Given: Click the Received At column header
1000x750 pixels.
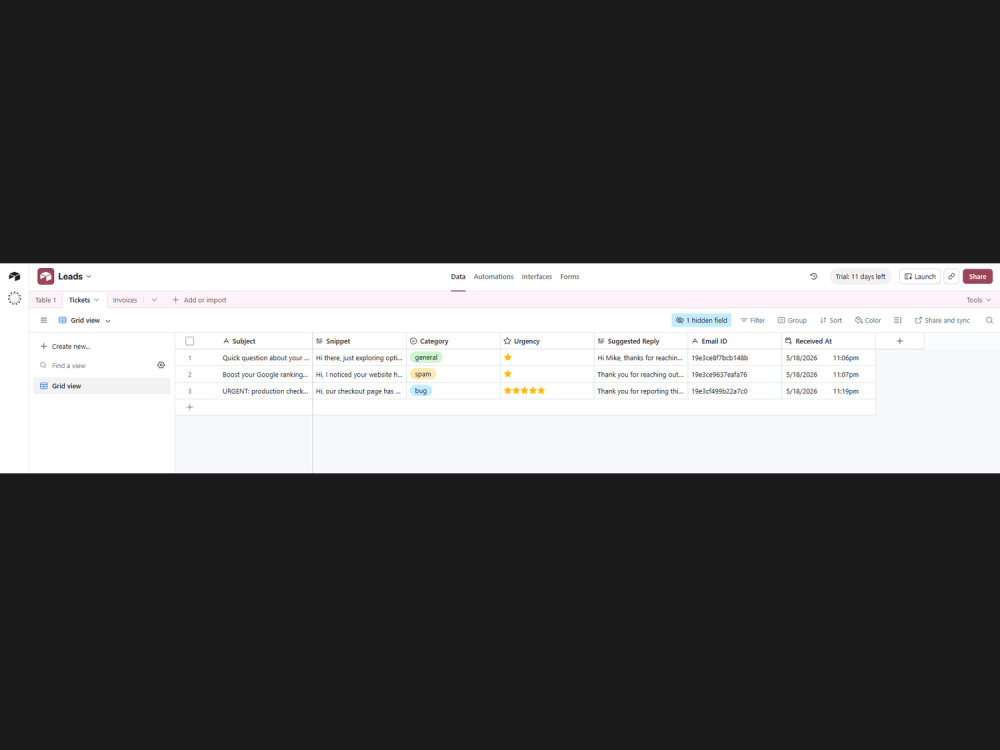Looking at the screenshot, I should [828, 341].
